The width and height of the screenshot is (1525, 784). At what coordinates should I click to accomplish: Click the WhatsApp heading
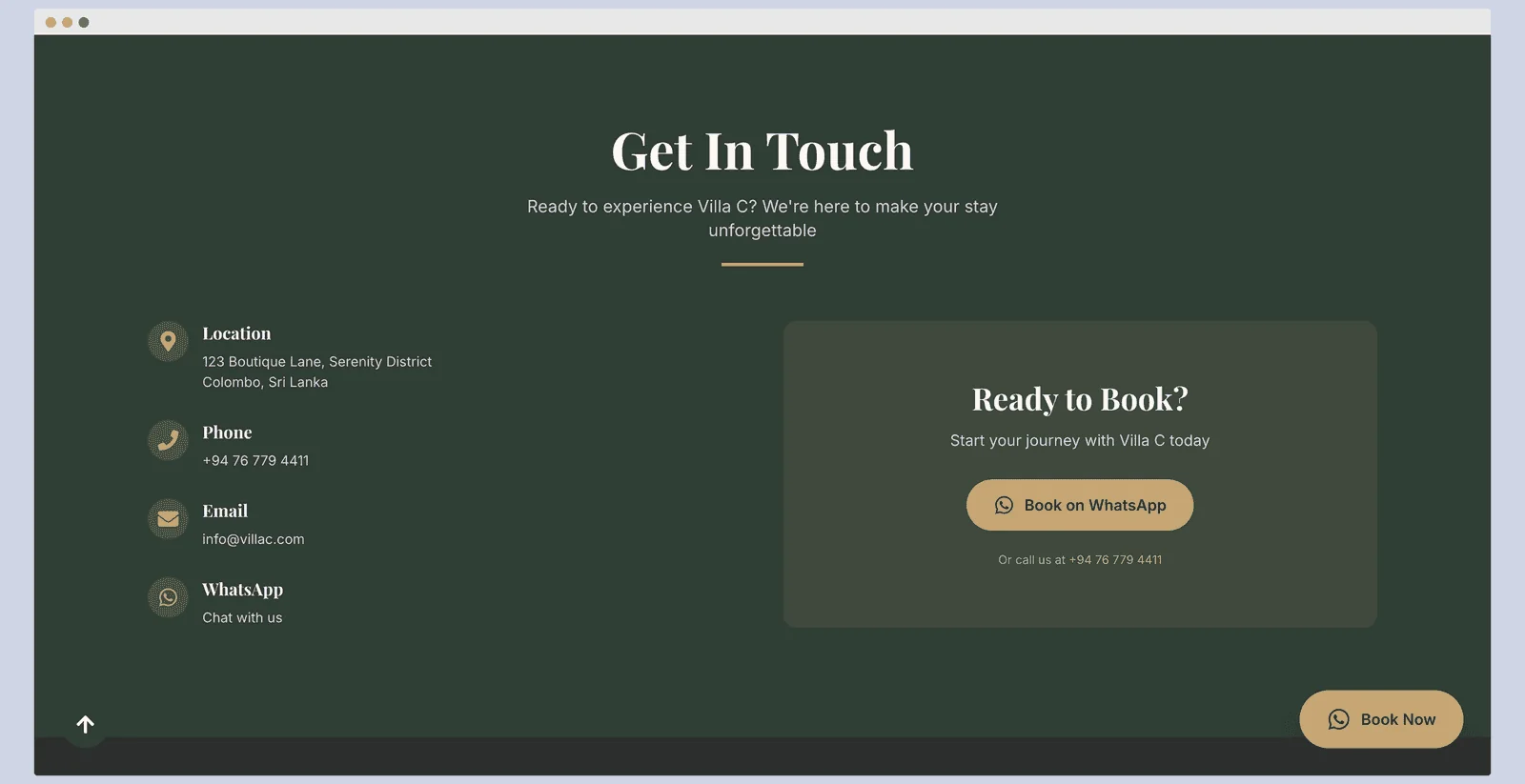pyautogui.click(x=242, y=590)
